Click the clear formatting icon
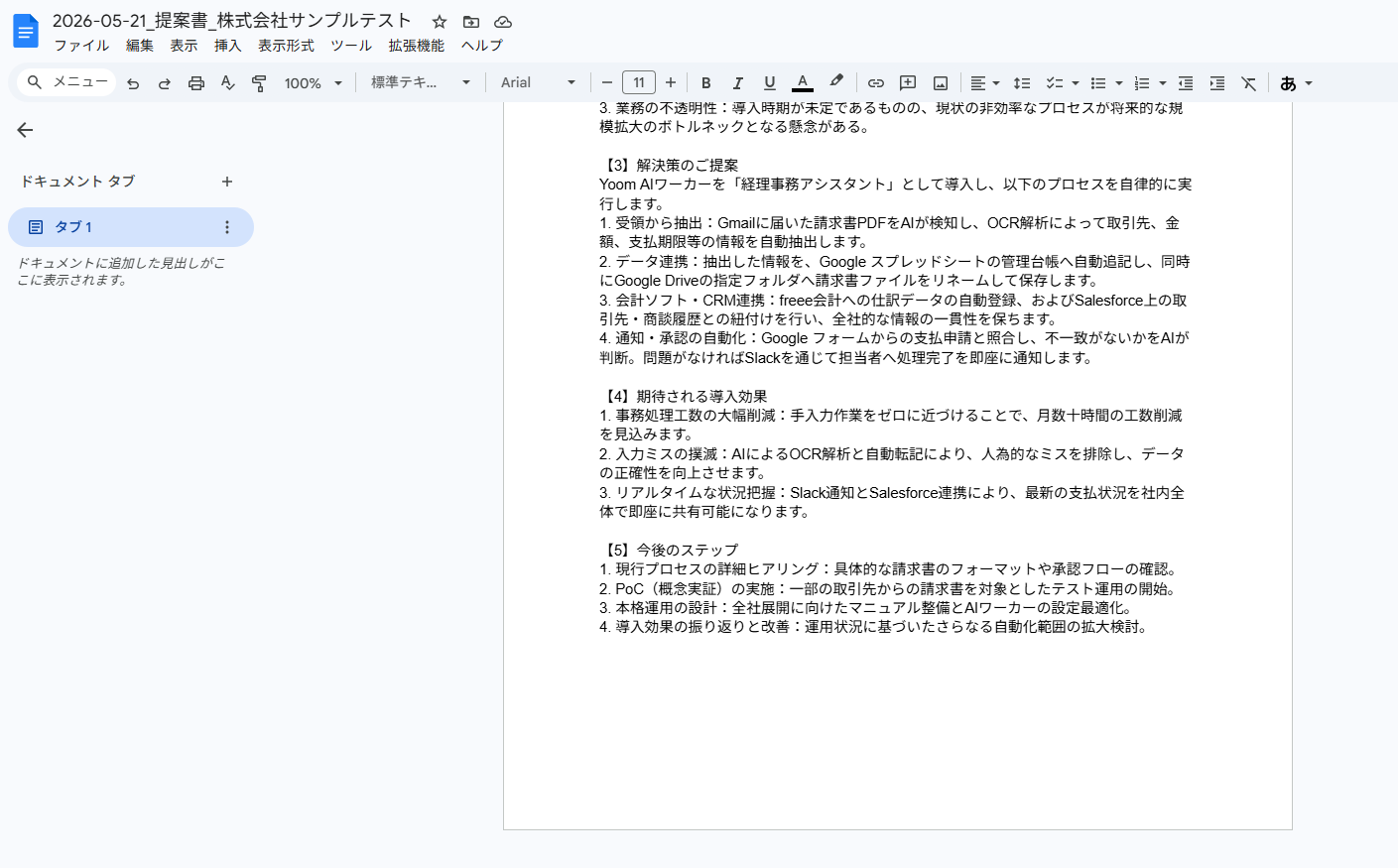 [x=1249, y=83]
